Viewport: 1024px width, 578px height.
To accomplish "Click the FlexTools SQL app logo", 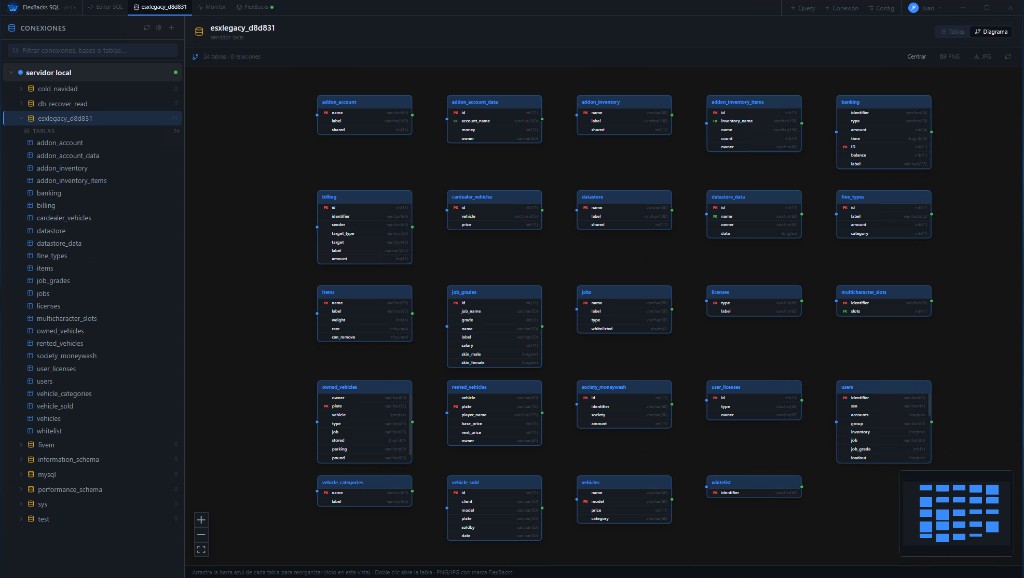I will [12, 7].
